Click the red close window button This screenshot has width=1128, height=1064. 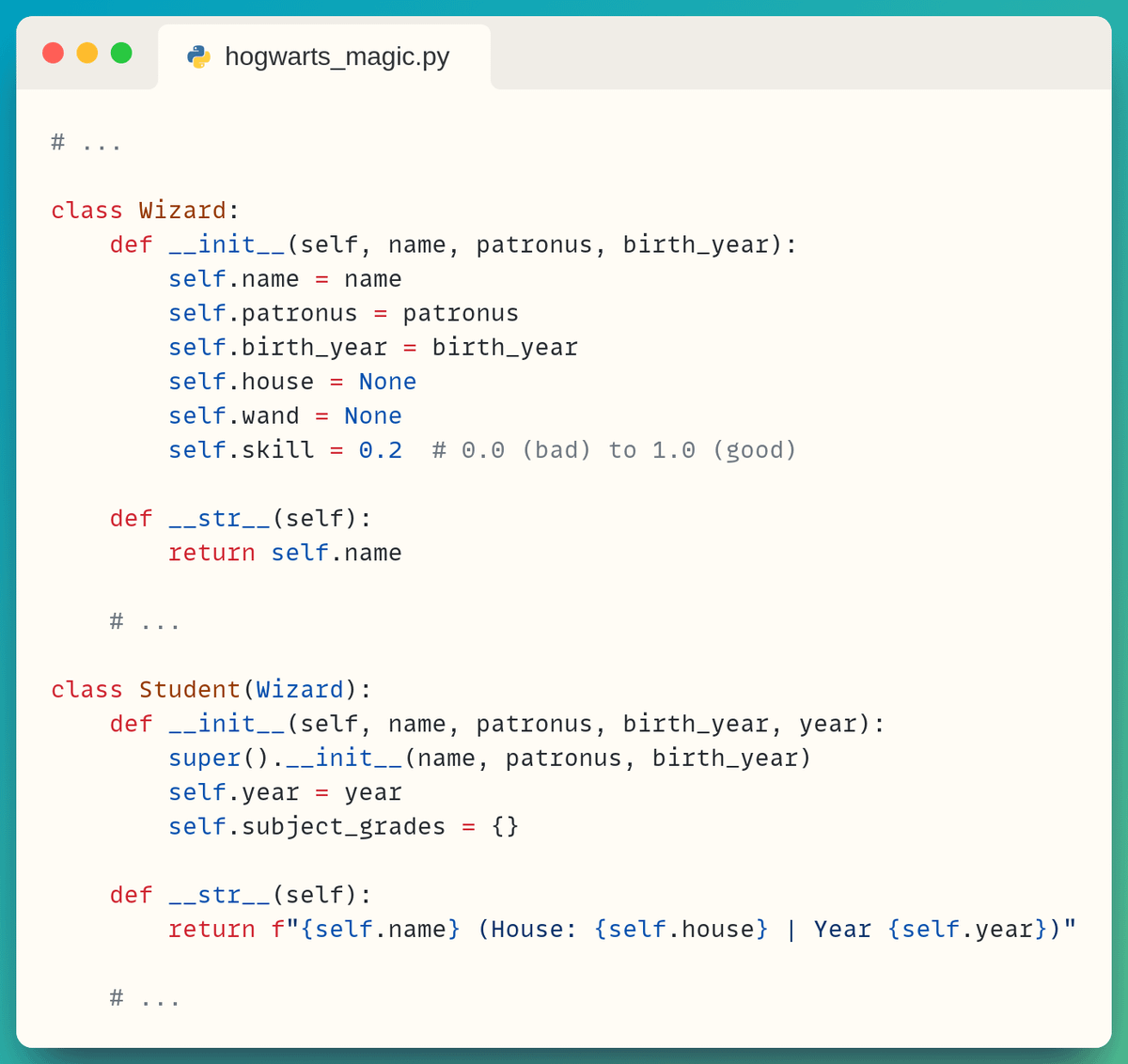tap(53, 54)
